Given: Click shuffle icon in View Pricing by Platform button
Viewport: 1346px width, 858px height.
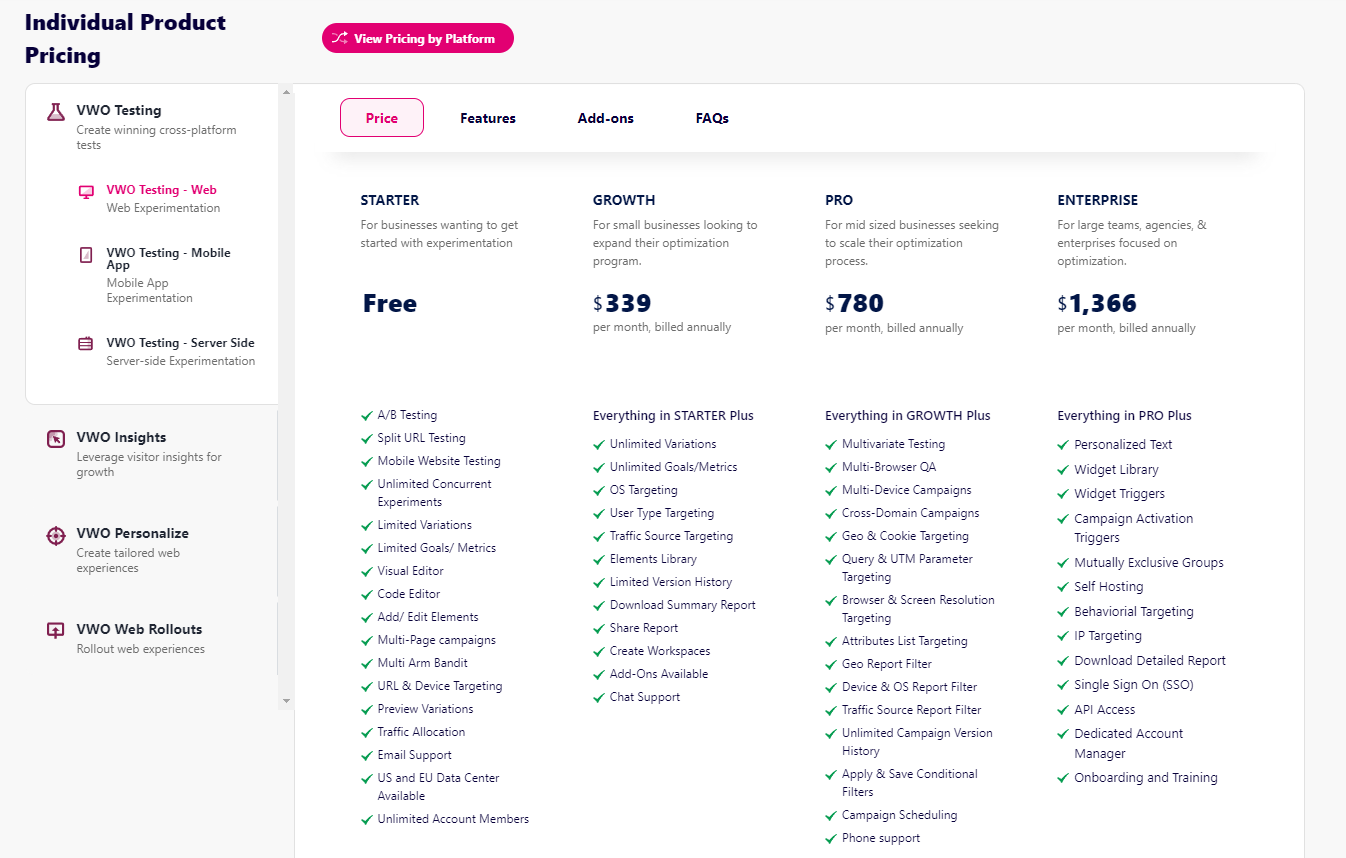Looking at the screenshot, I should coord(340,38).
